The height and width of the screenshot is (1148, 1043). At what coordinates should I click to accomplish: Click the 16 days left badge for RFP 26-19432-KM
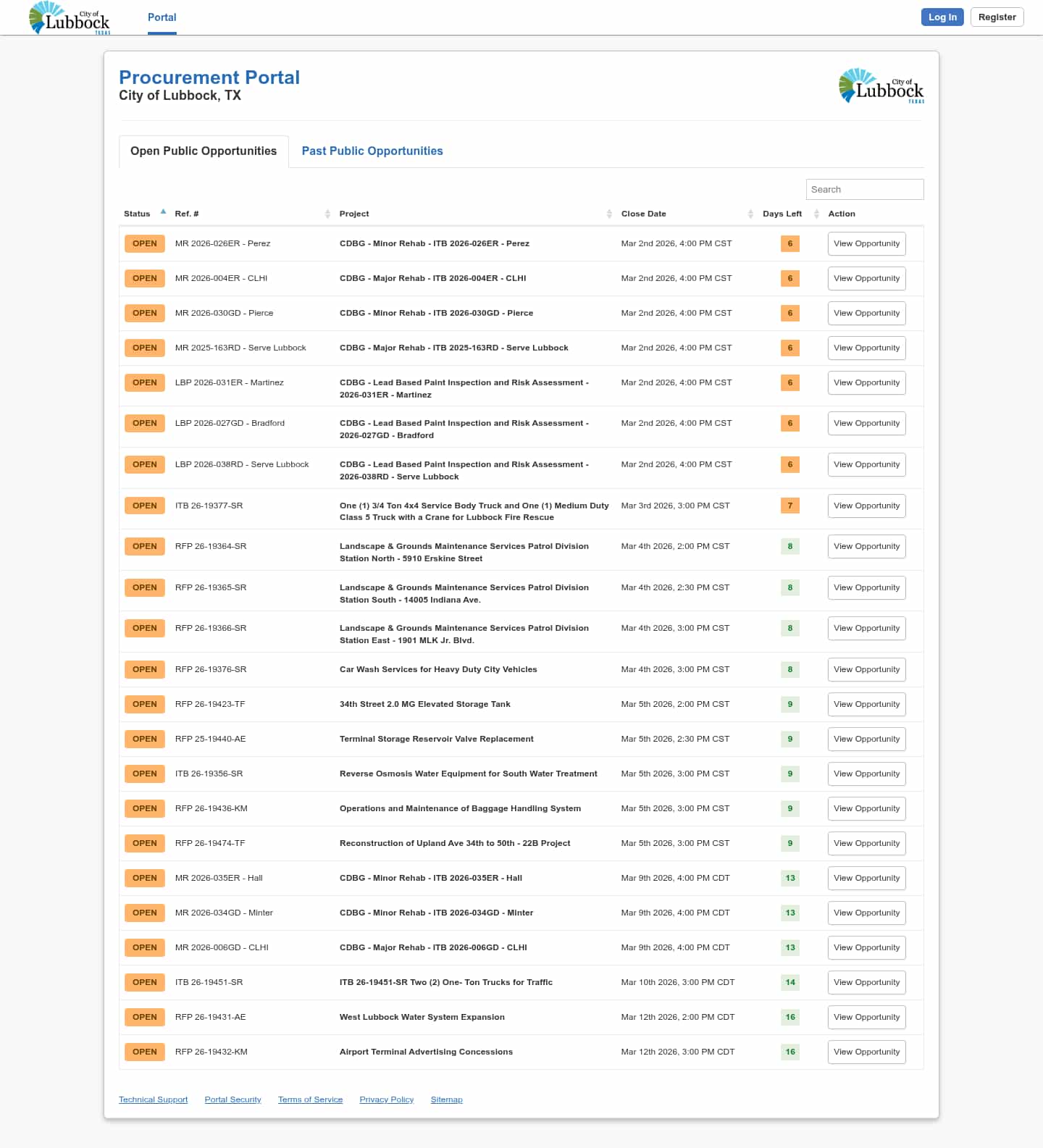[790, 1052]
